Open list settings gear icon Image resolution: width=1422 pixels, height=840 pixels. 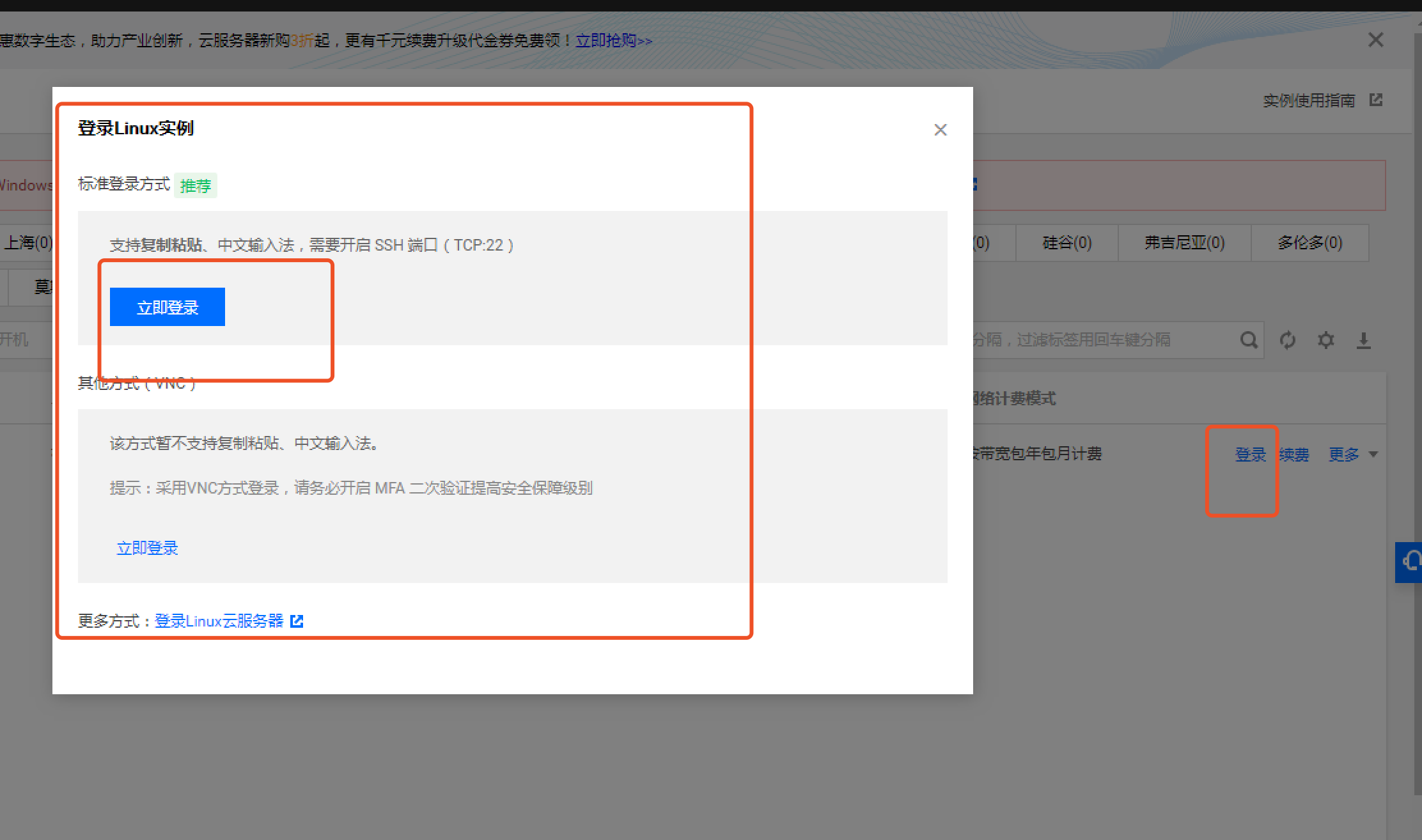point(1325,339)
